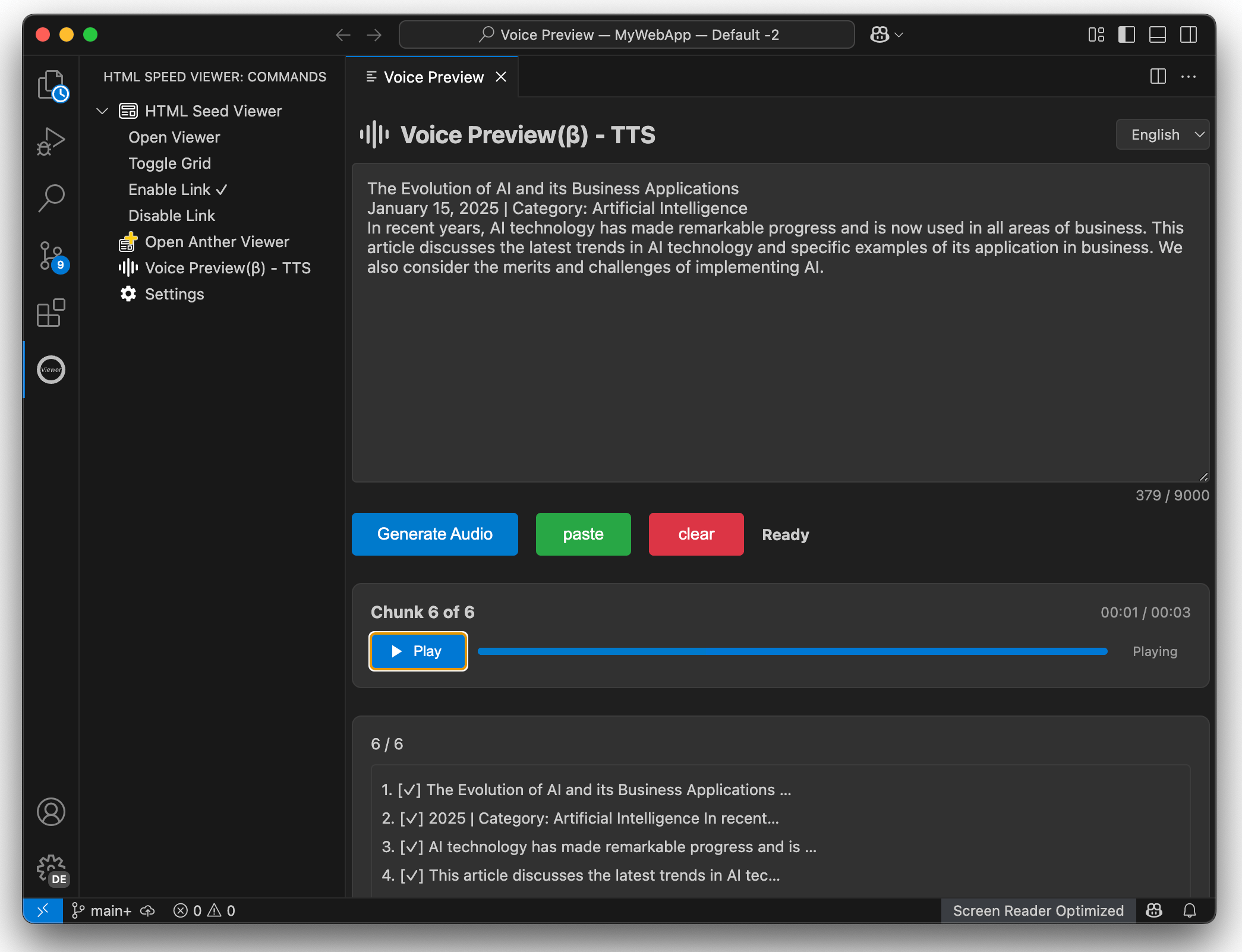The width and height of the screenshot is (1242, 952).
Task: Open HTML Speed Viewer sidebar icon
Action: pos(51,370)
